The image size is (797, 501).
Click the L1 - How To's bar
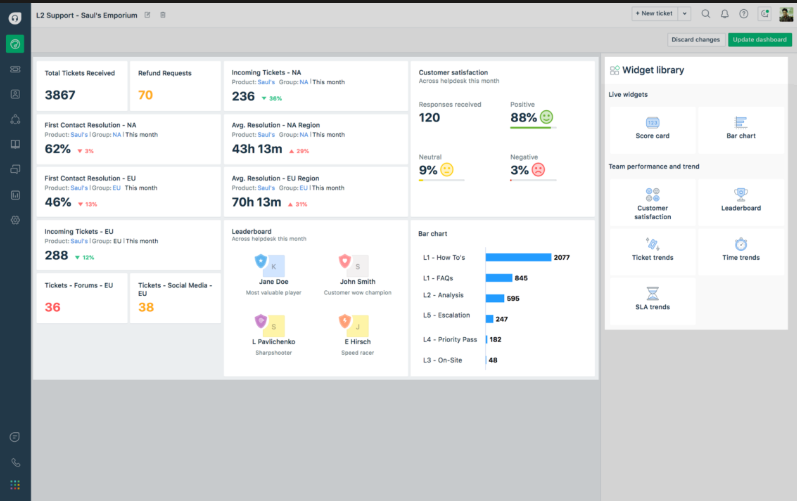coord(518,258)
